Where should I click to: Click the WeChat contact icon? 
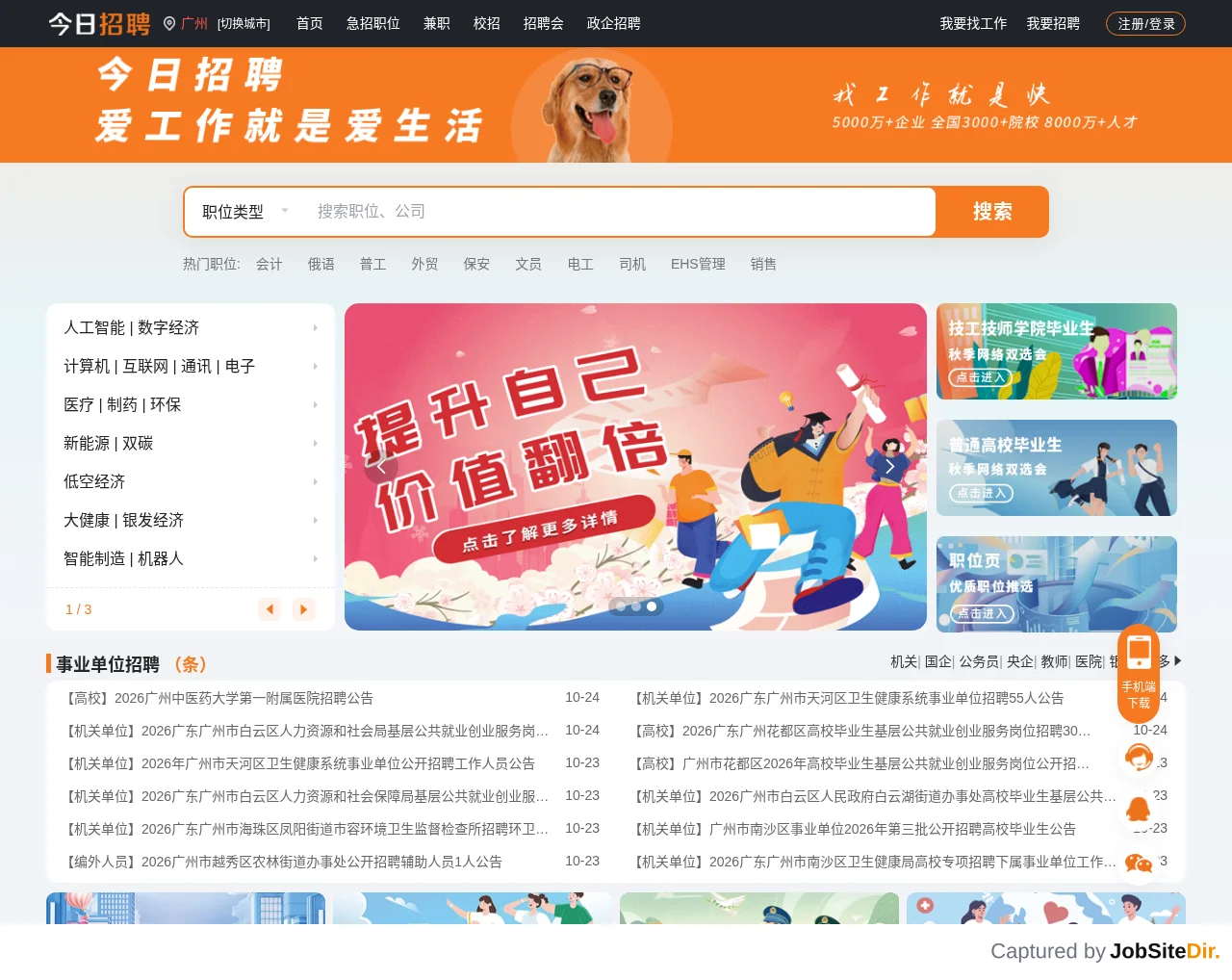[1139, 864]
